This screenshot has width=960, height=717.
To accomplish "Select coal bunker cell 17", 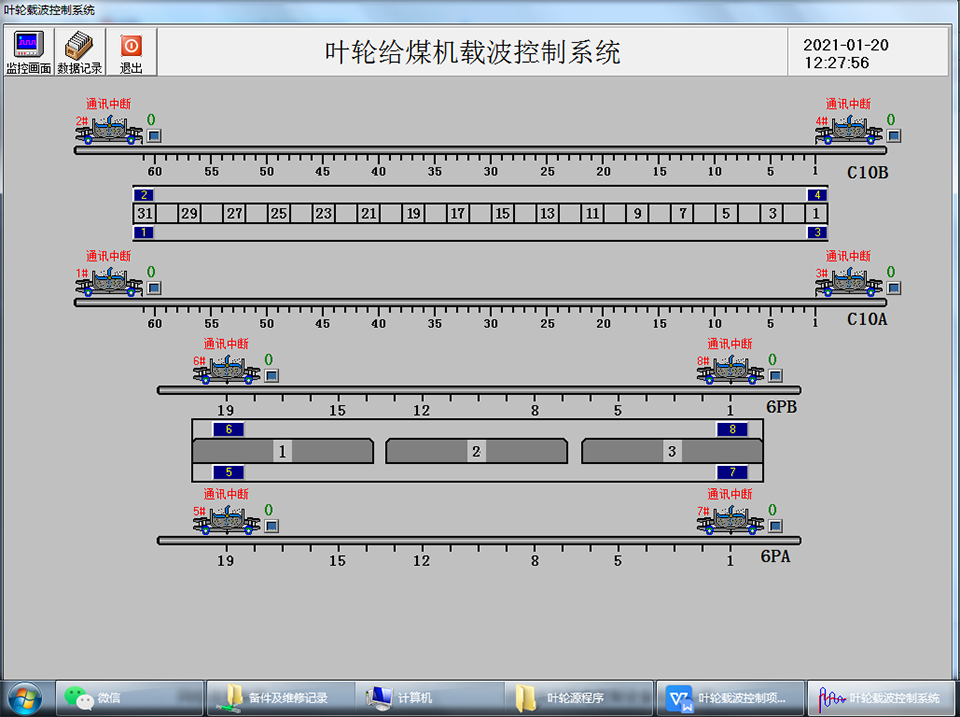I will click(x=458, y=213).
